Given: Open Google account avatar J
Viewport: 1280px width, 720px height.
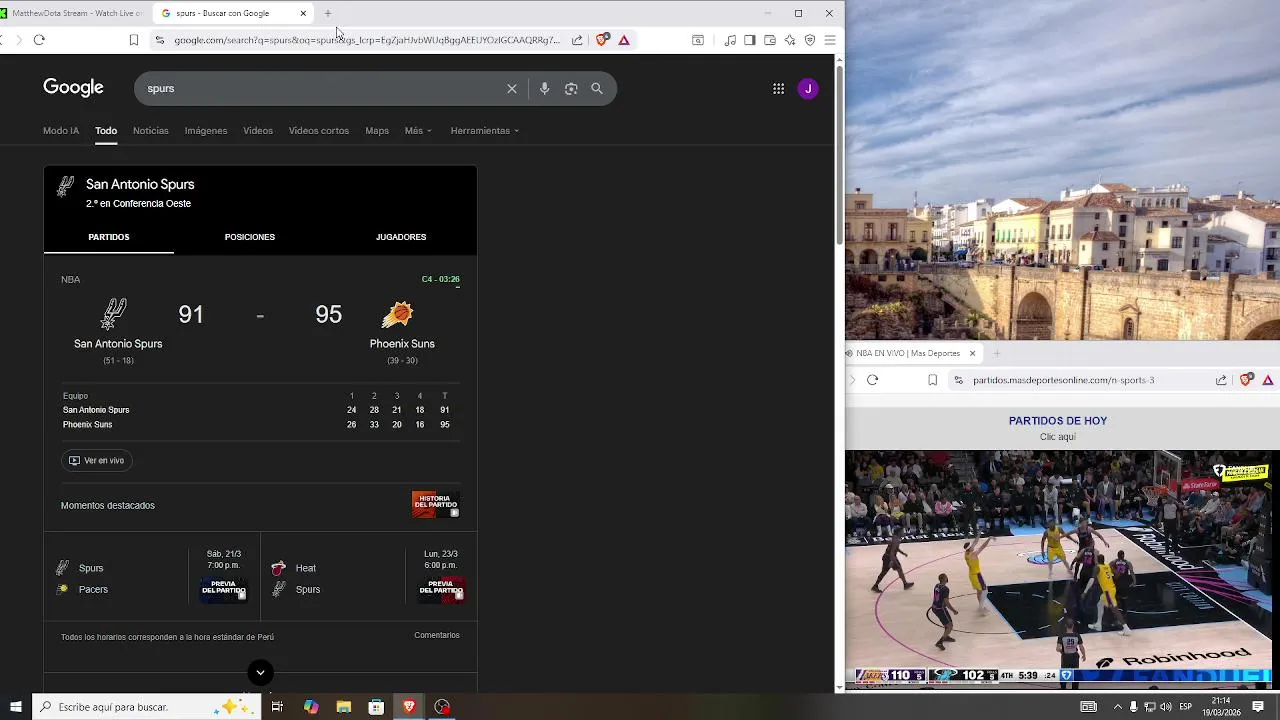Looking at the screenshot, I should point(808,89).
